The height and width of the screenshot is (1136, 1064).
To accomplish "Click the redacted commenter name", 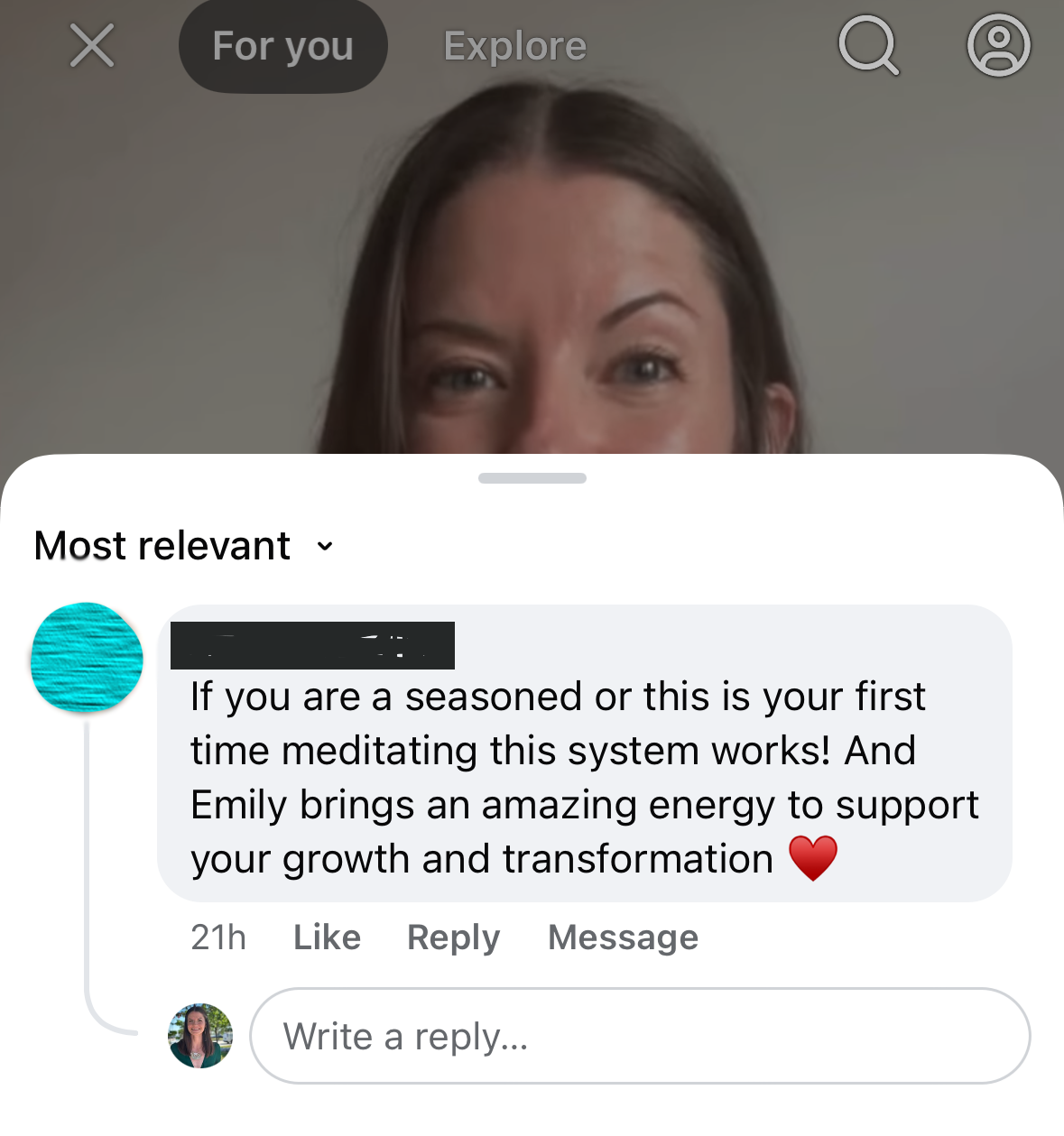I will (312, 645).
